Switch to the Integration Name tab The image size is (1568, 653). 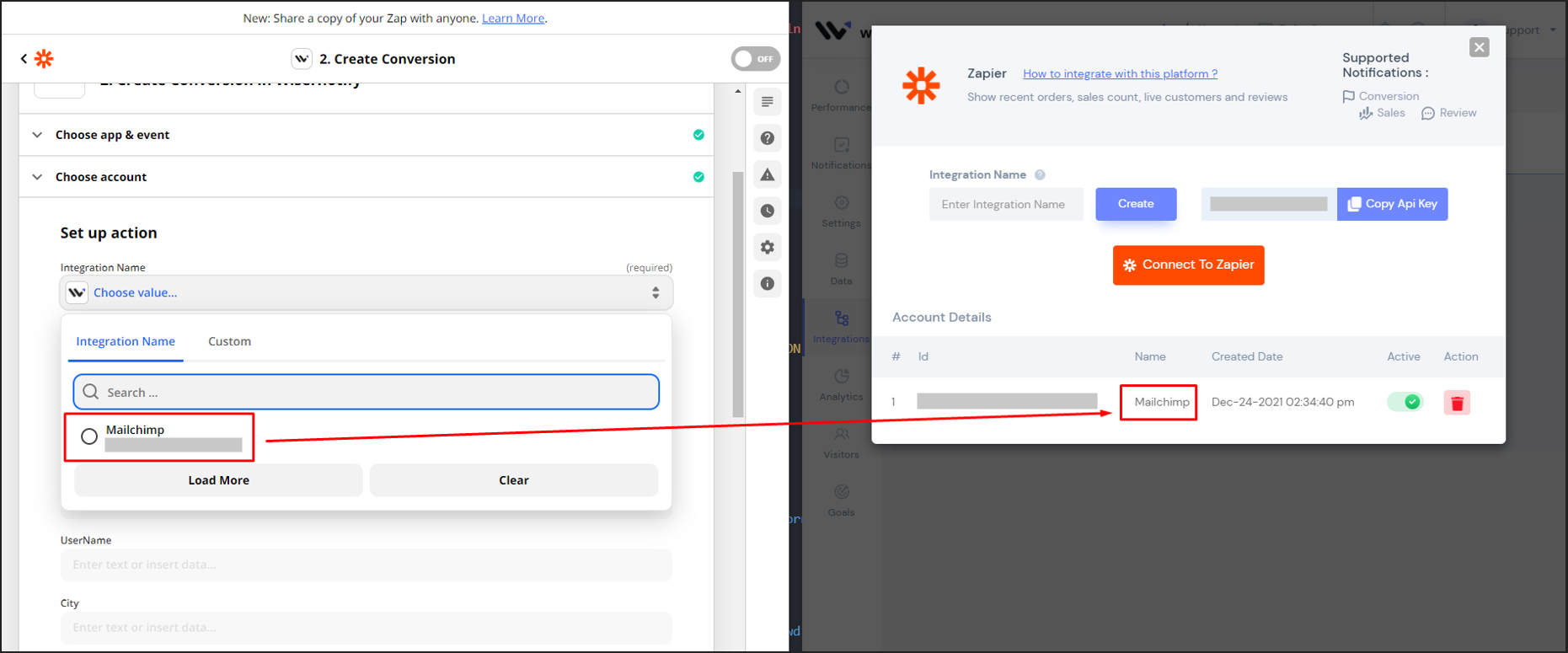coord(126,341)
